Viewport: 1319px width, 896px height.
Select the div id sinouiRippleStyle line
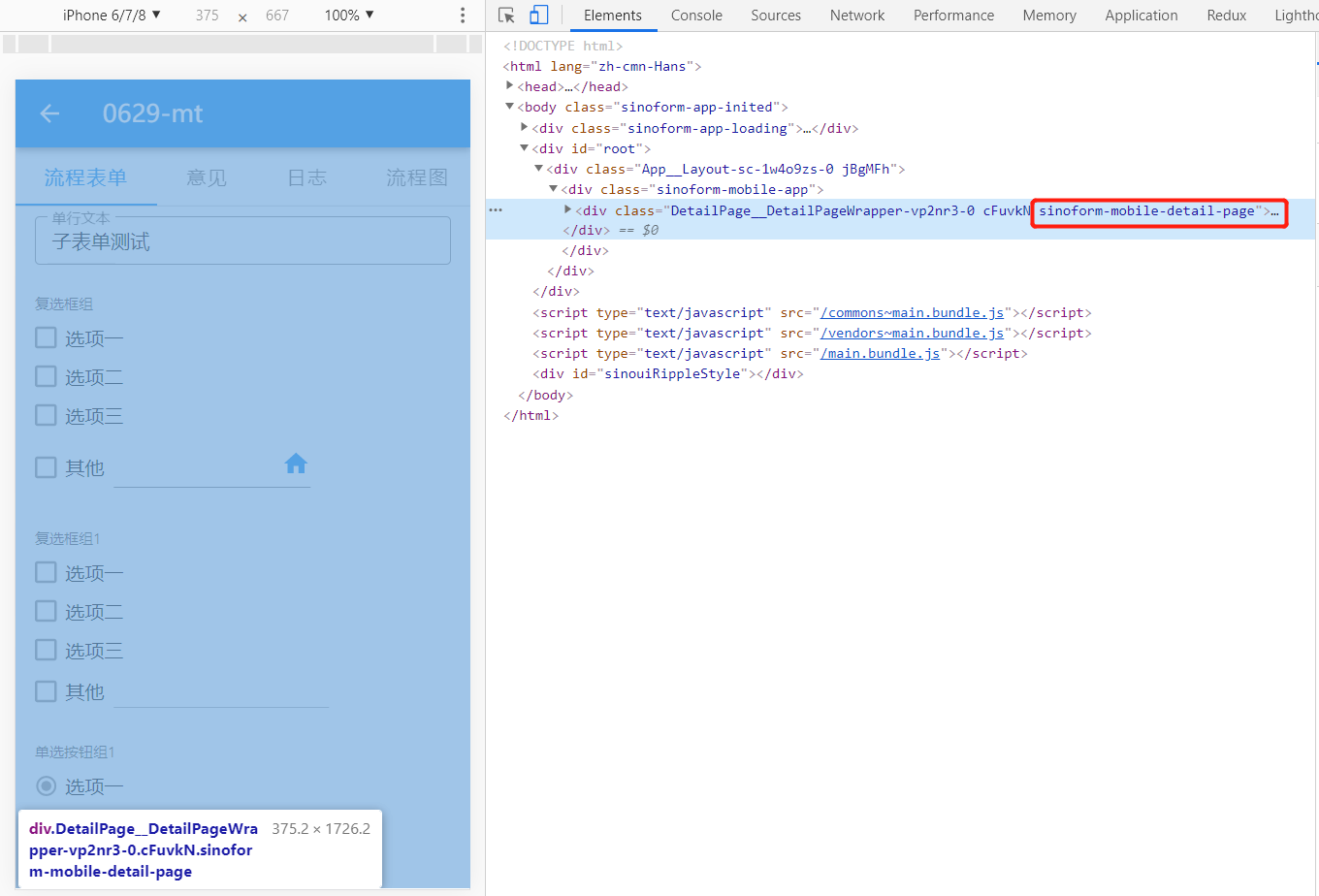[667, 373]
